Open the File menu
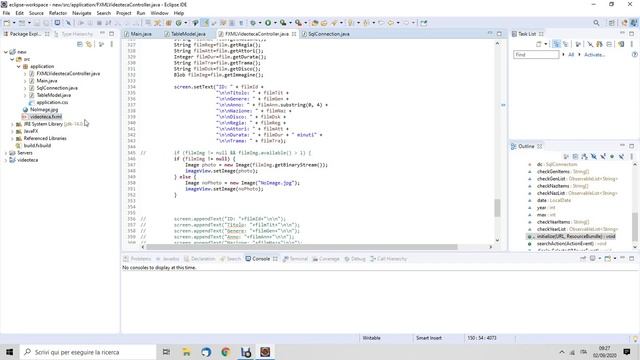The width and height of the screenshot is (640, 360). (x=6, y=13)
